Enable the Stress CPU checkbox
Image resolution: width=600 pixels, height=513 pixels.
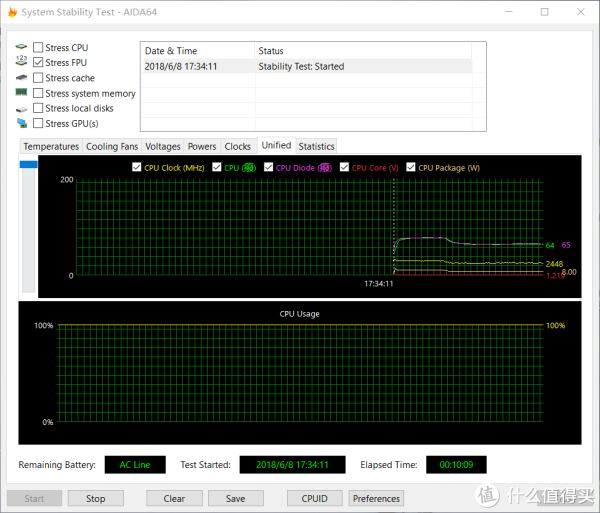(x=38, y=47)
